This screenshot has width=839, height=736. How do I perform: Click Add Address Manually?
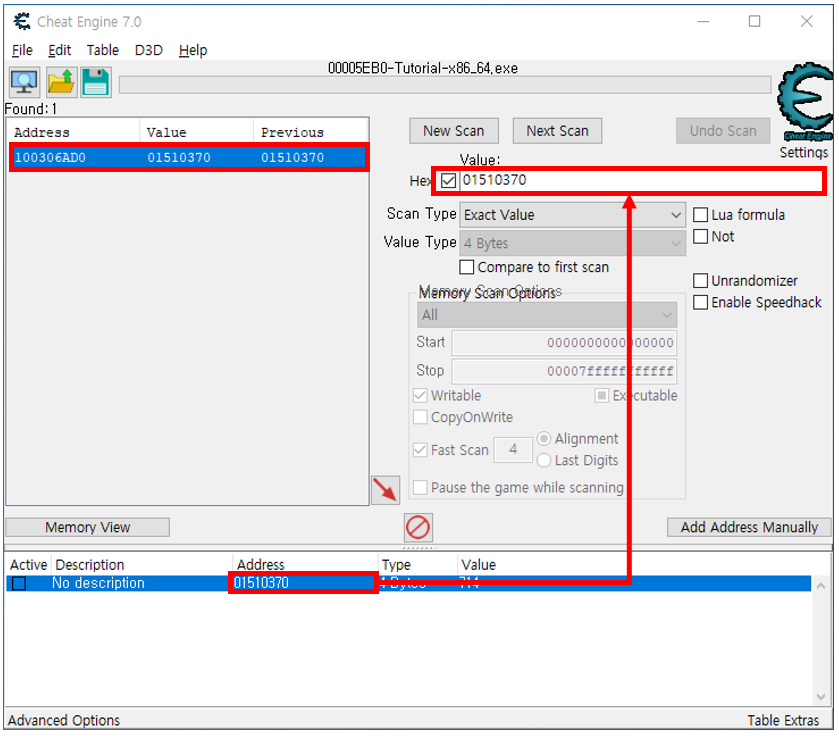coord(749,527)
